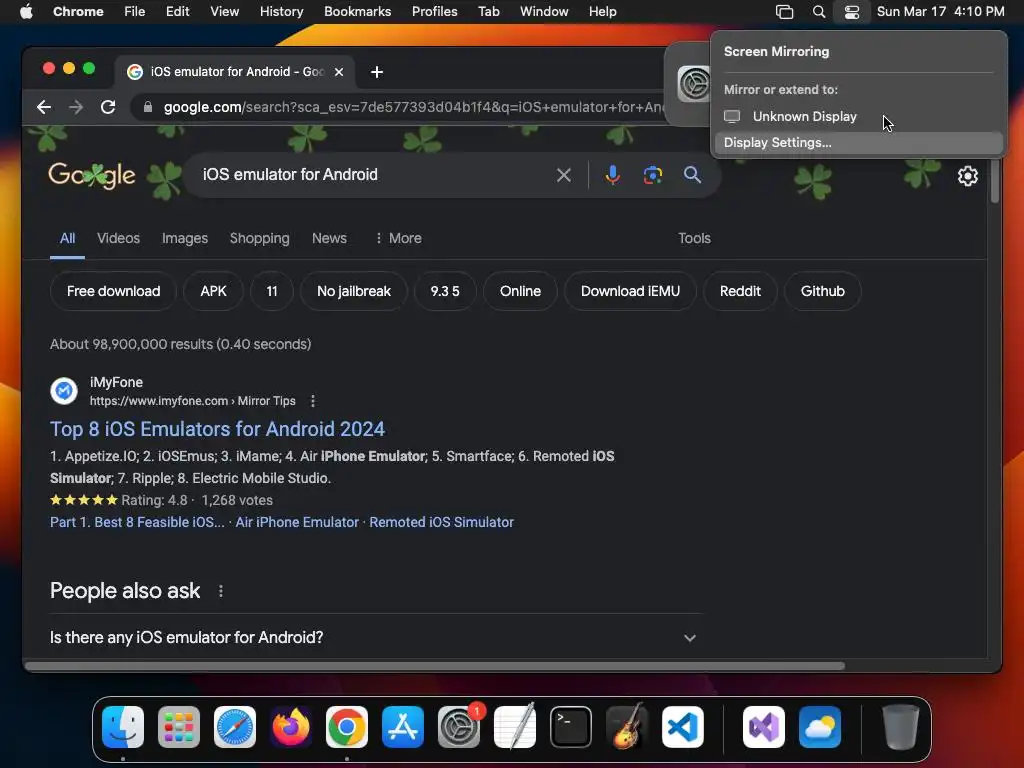Apply the Online filter chip
Screen dimensions: 1024x768
coord(520,291)
